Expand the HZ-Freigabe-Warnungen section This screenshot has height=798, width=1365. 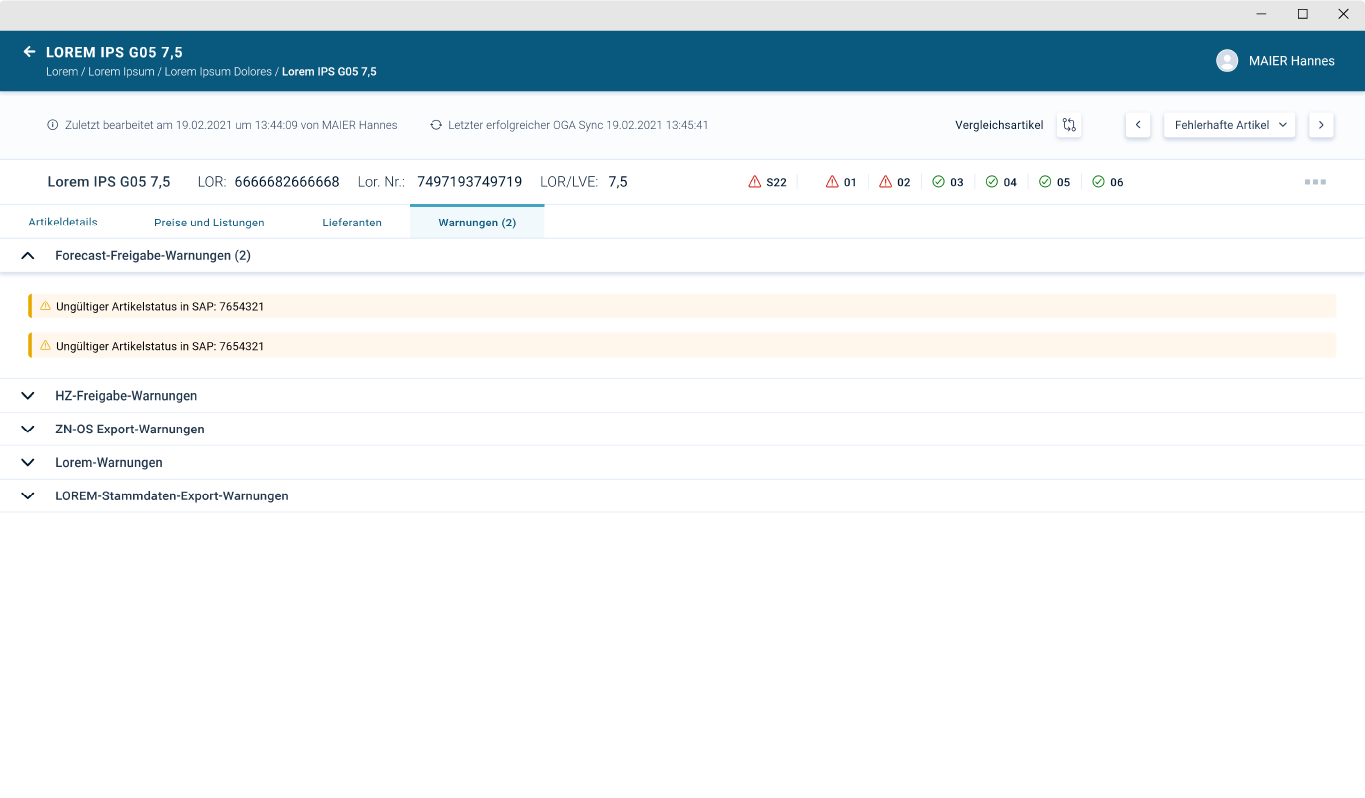click(x=27, y=395)
